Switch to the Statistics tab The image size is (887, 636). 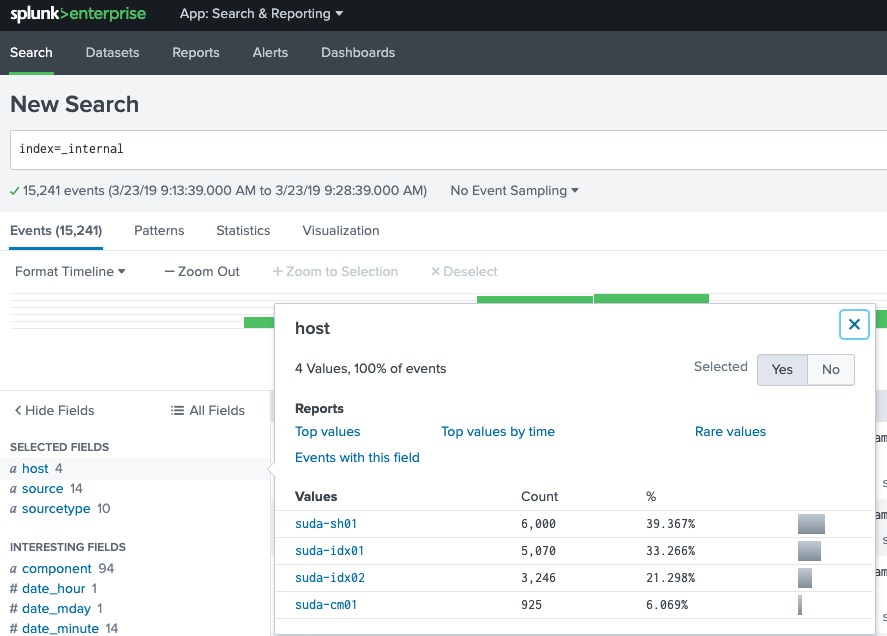tap(242, 230)
